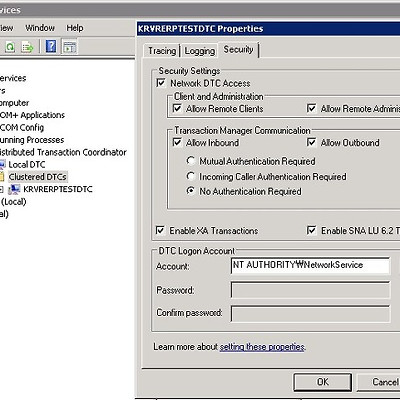The image size is (400, 400).
Task: Open Help via the question mark icon
Action: coord(51,46)
